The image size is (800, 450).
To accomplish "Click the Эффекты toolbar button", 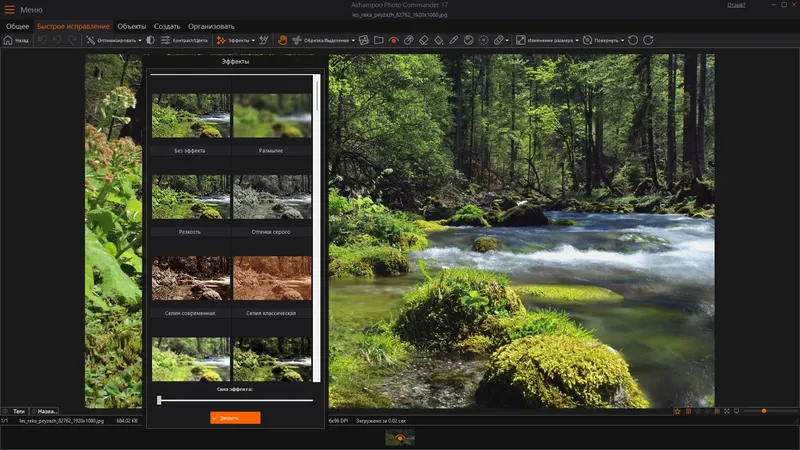I will 233,40.
